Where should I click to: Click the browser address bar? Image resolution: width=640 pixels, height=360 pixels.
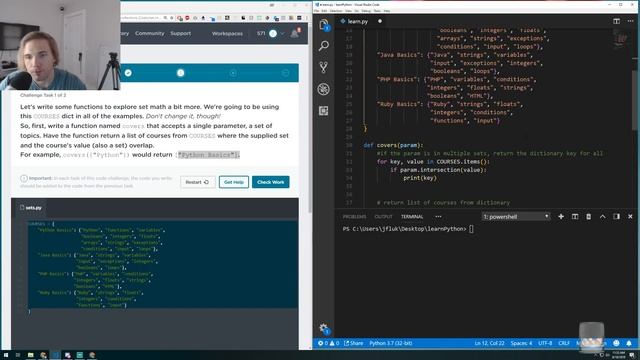(x=141, y=18)
